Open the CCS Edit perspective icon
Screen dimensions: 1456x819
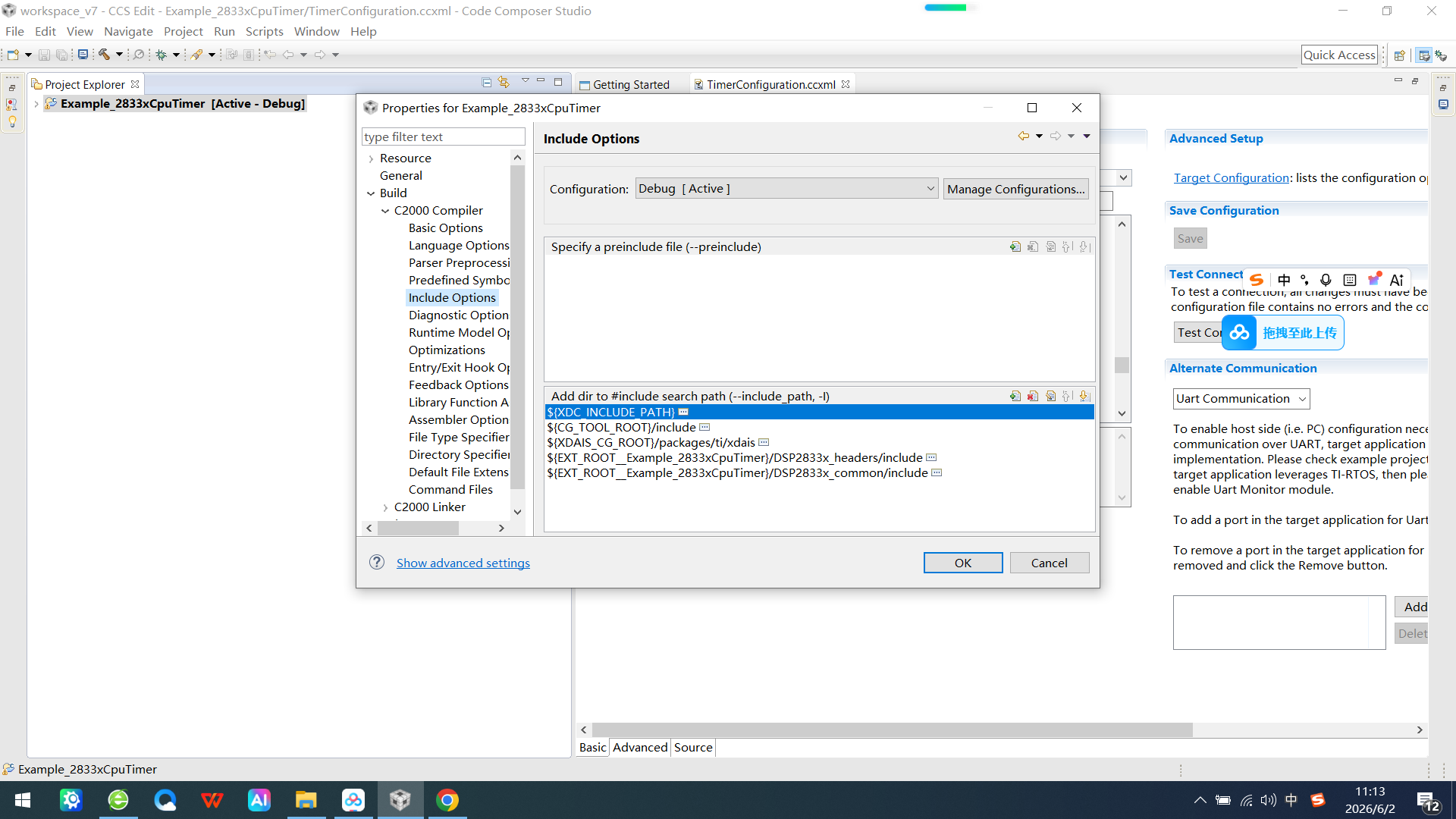coord(1423,55)
